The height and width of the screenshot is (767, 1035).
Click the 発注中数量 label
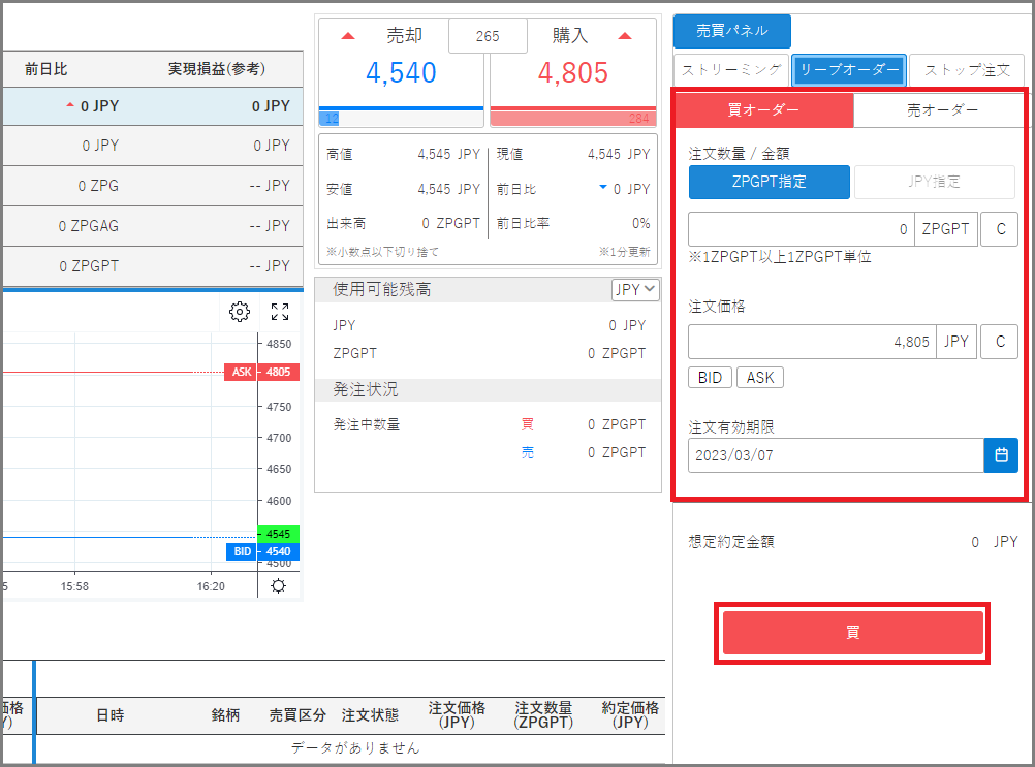coord(367,424)
